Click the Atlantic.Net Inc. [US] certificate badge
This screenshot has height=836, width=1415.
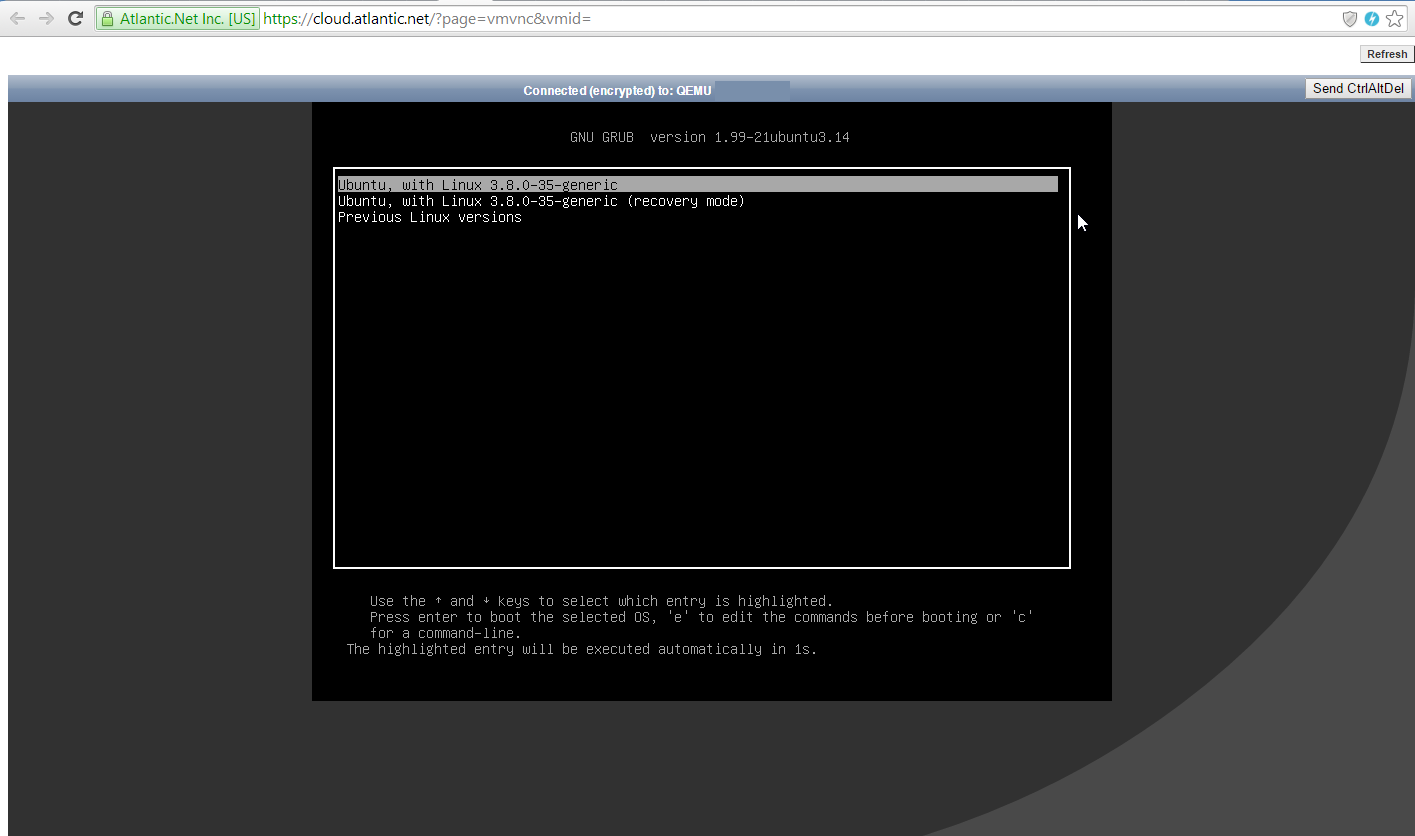coord(178,19)
